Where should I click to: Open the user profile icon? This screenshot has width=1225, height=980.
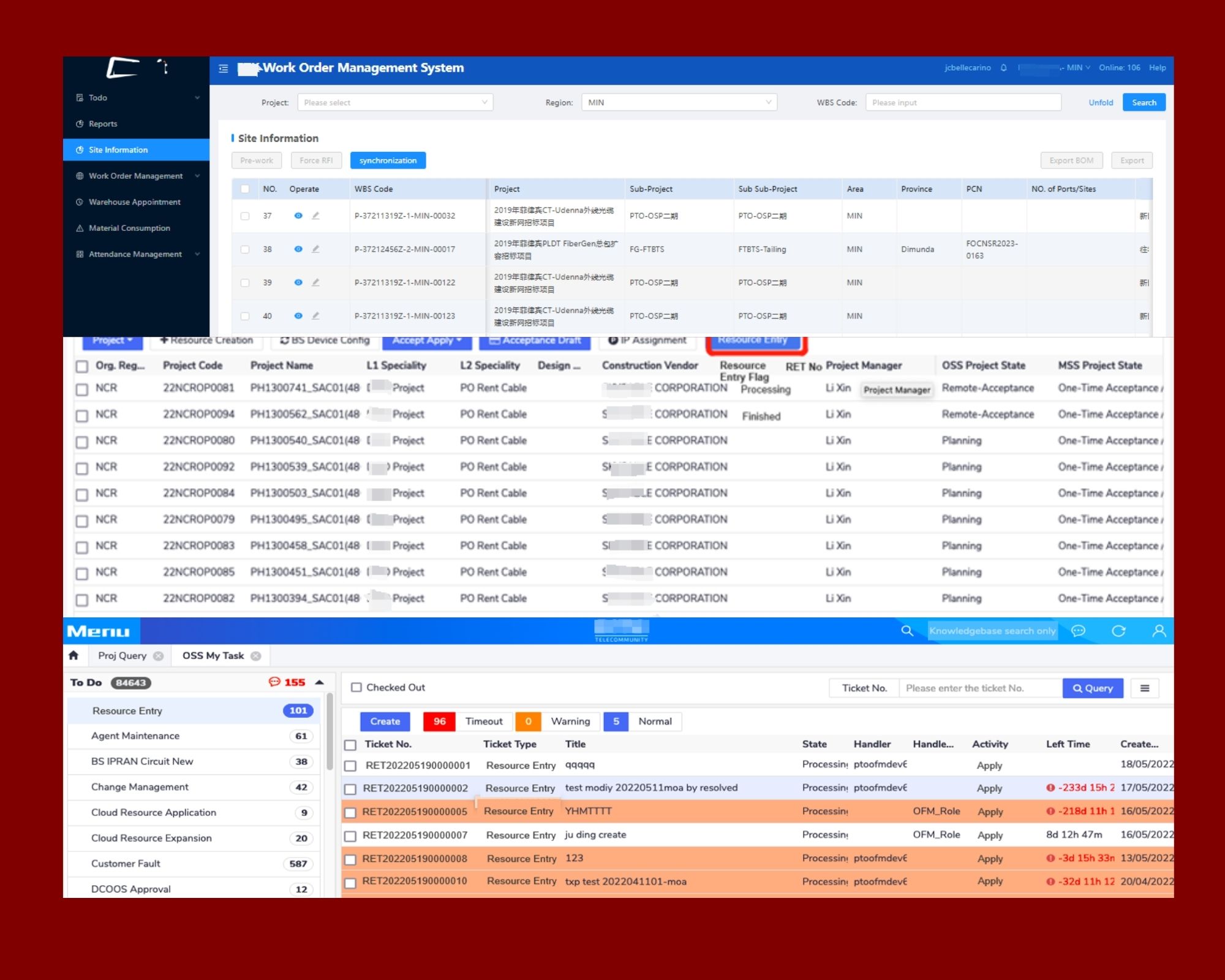coord(1159,631)
